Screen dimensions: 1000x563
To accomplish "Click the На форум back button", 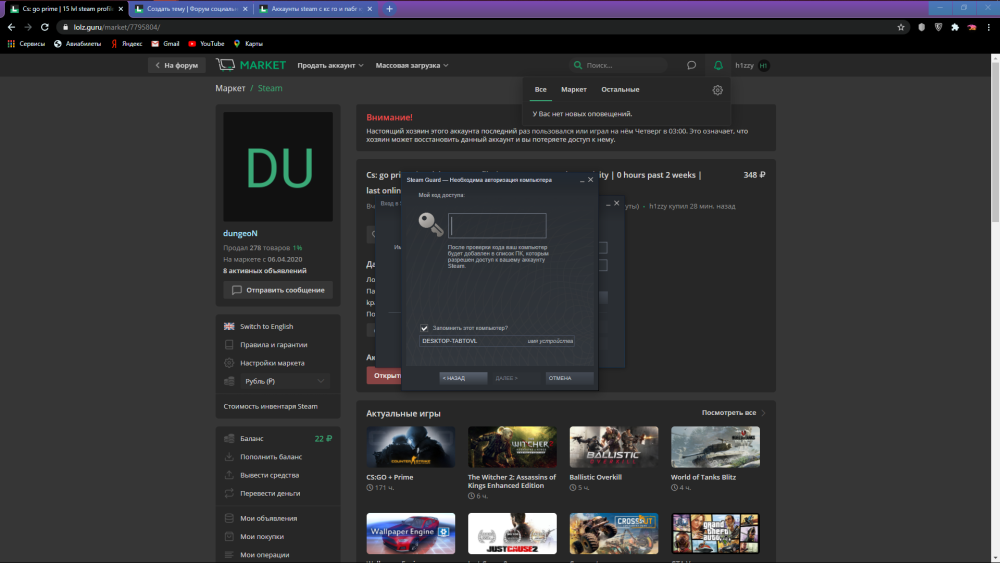I will pos(177,65).
